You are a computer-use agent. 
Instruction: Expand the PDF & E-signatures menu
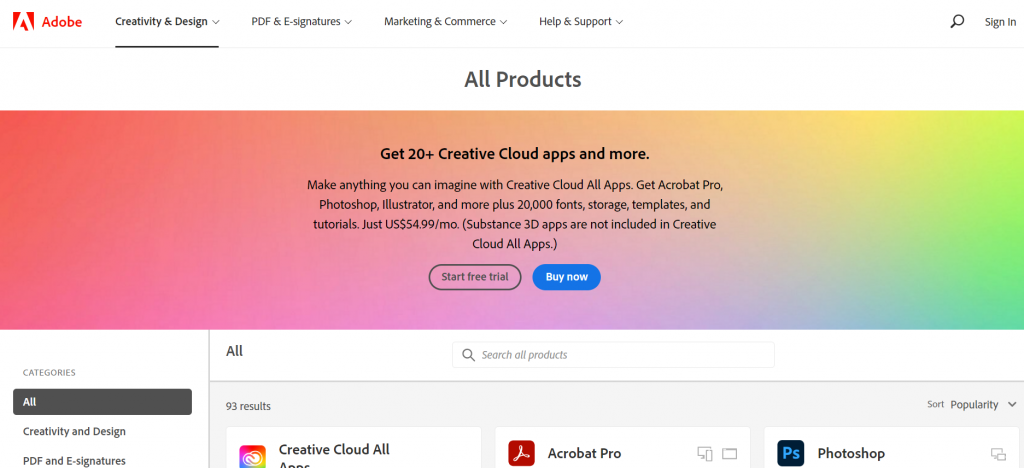point(302,22)
